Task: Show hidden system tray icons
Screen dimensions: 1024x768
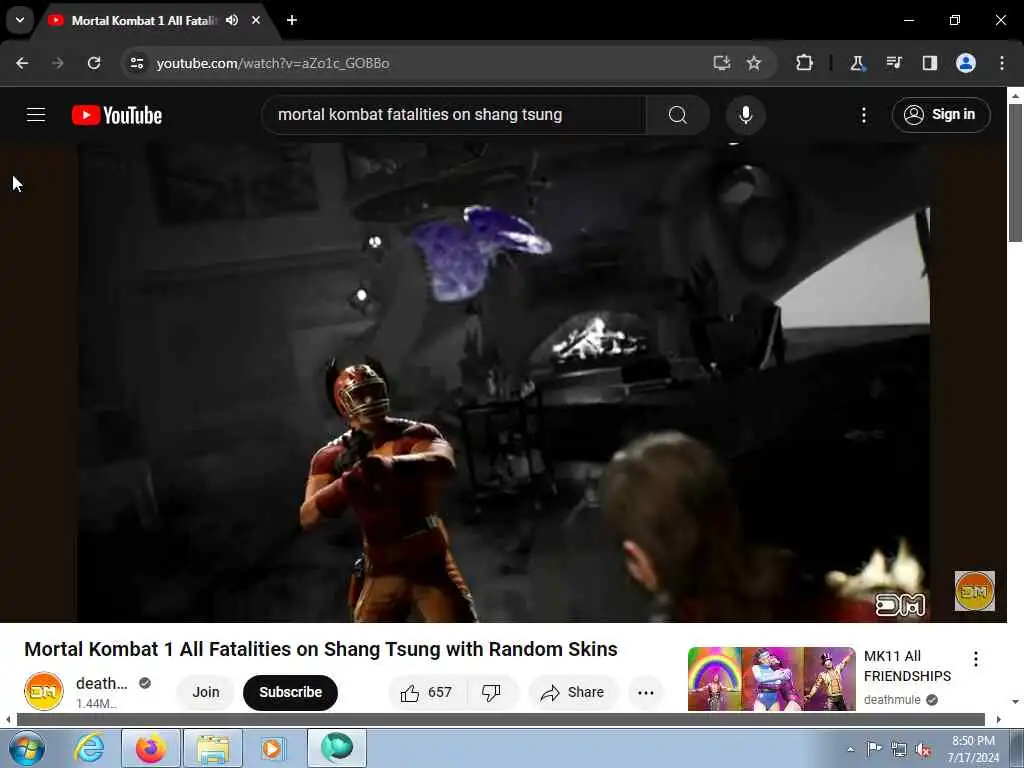Action: pyautogui.click(x=850, y=749)
